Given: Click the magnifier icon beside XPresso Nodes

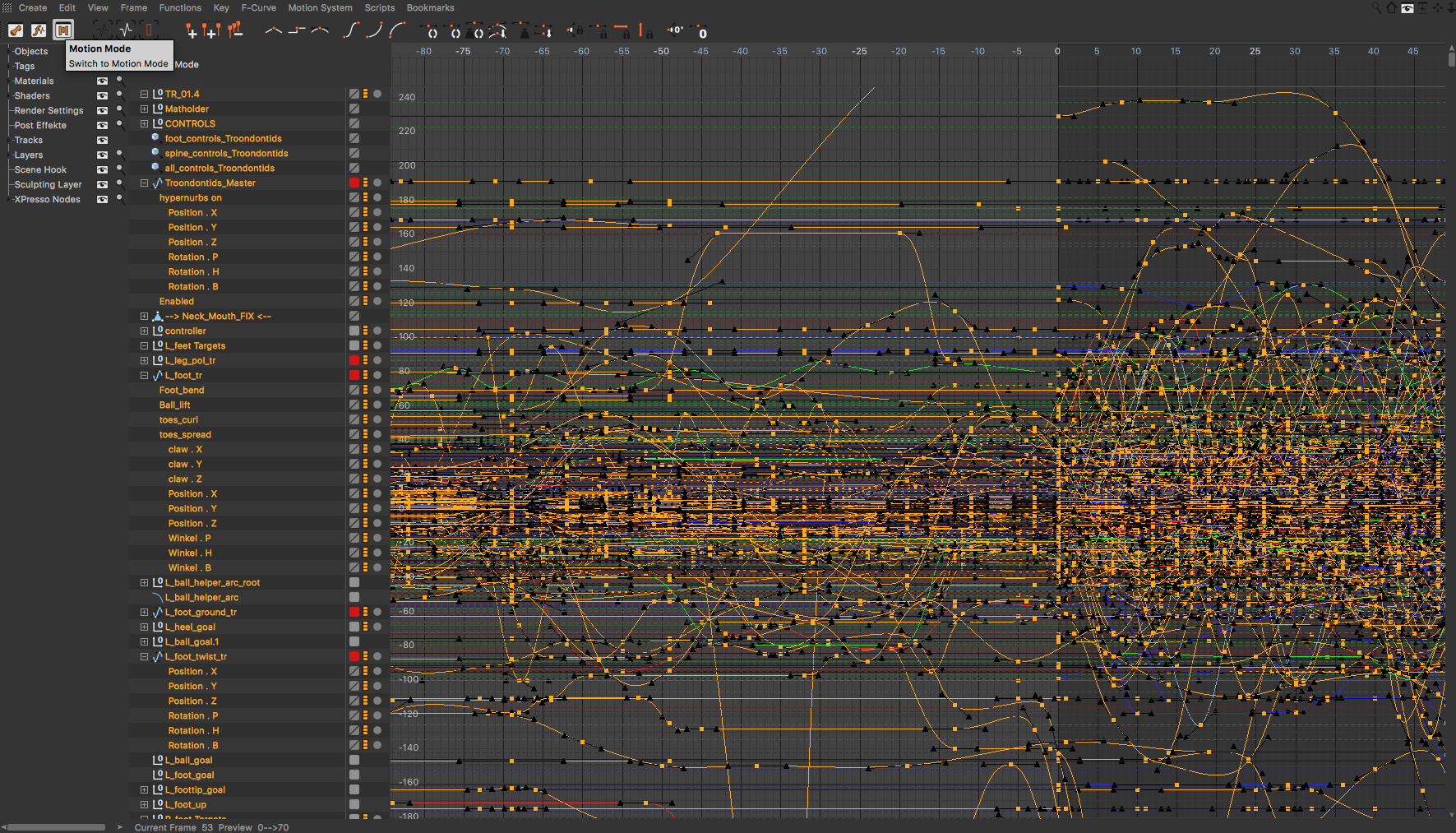Looking at the screenshot, I should [120, 199].
